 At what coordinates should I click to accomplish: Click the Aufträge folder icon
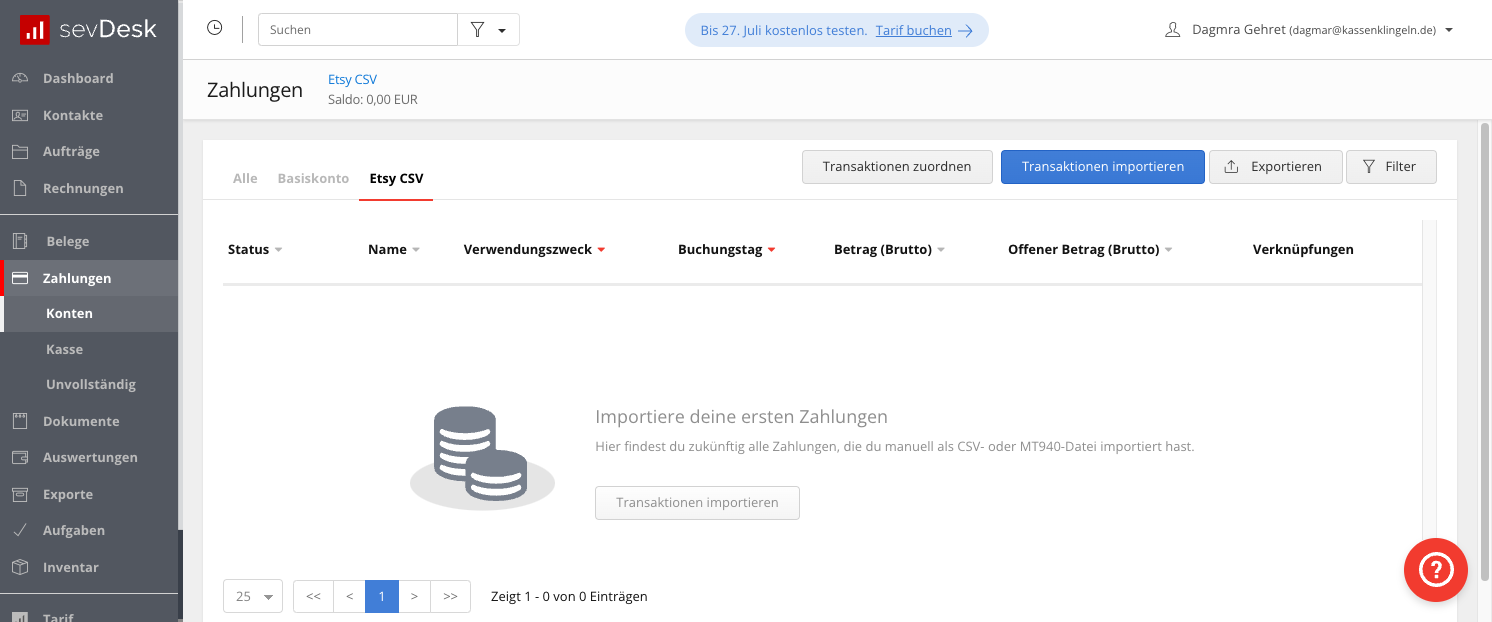(x=20, y=152)
